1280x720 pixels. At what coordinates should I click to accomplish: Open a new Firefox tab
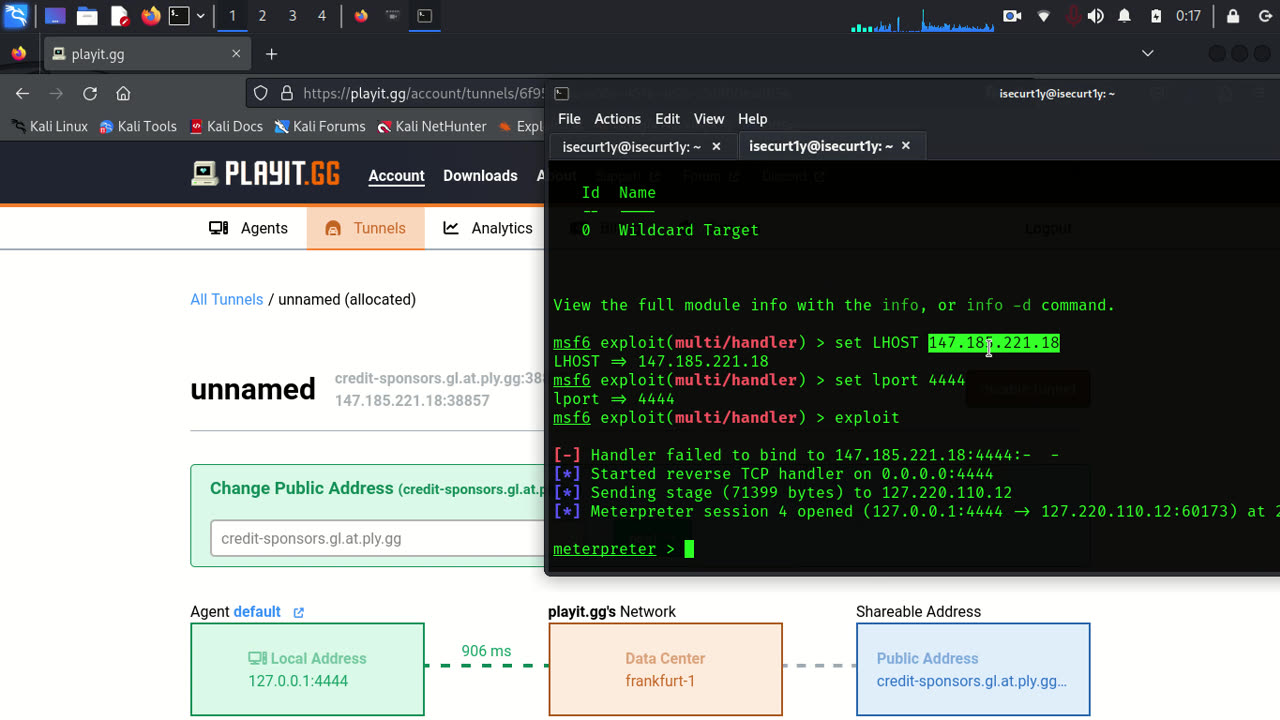tap(271, 54)
